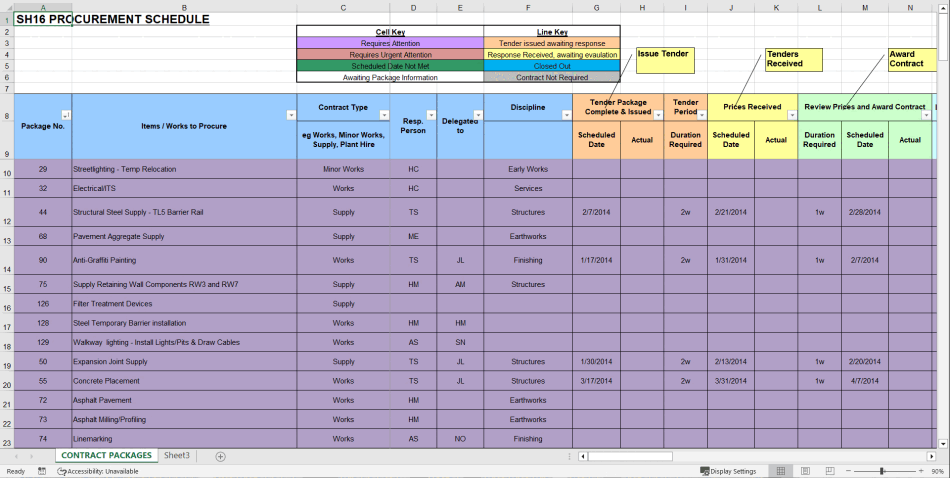Image resolution: width=950 pixels, height=478 pixels.
Task: Open the Prices Received filter dropdown
Action: point(792,115)
